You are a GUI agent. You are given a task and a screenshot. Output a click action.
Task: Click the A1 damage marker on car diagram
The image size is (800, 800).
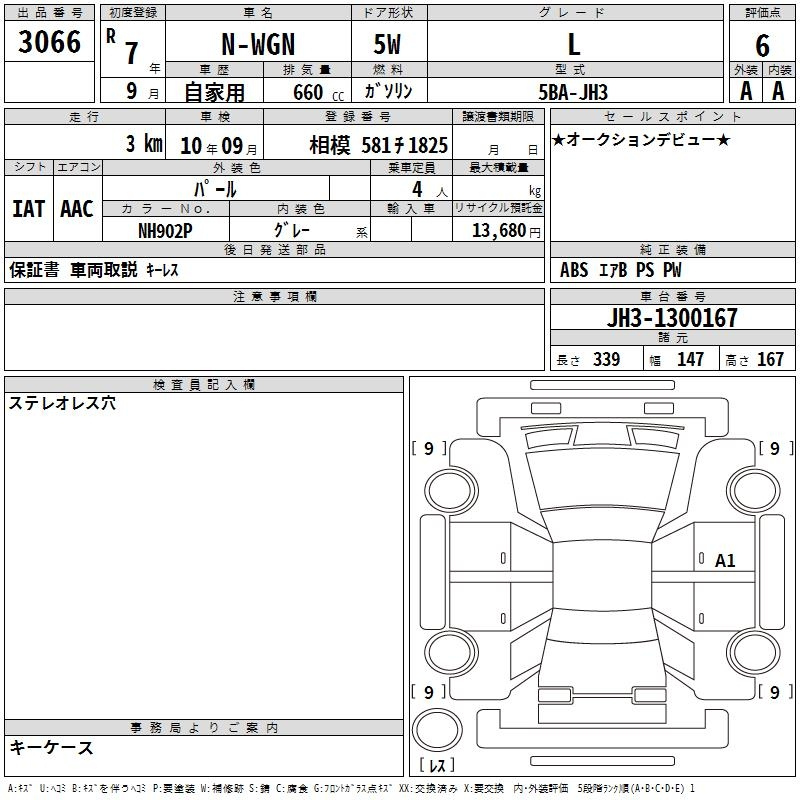(725, 561)
